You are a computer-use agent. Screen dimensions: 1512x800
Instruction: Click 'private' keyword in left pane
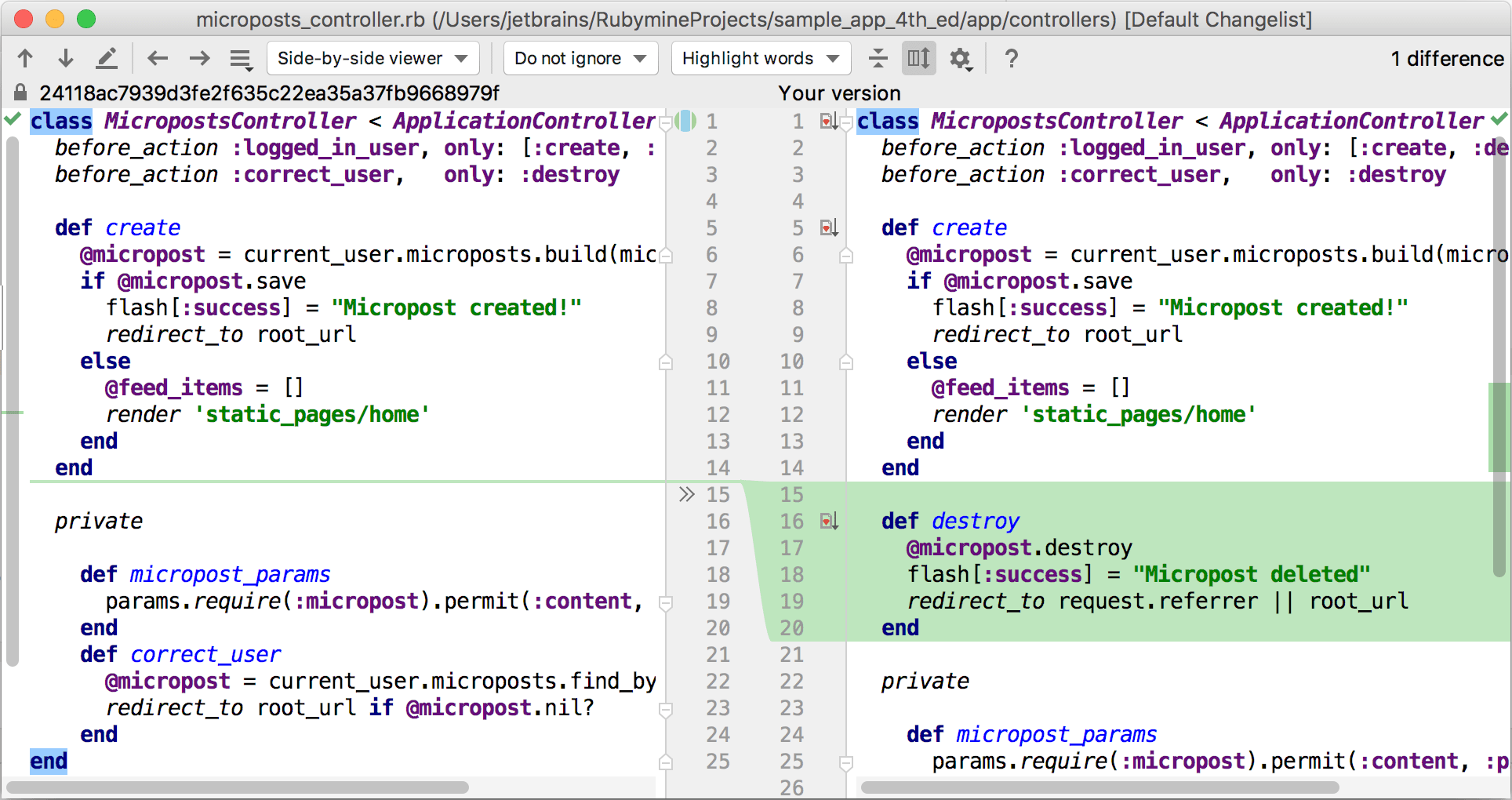pyautogui.click(x=99, y=521)
